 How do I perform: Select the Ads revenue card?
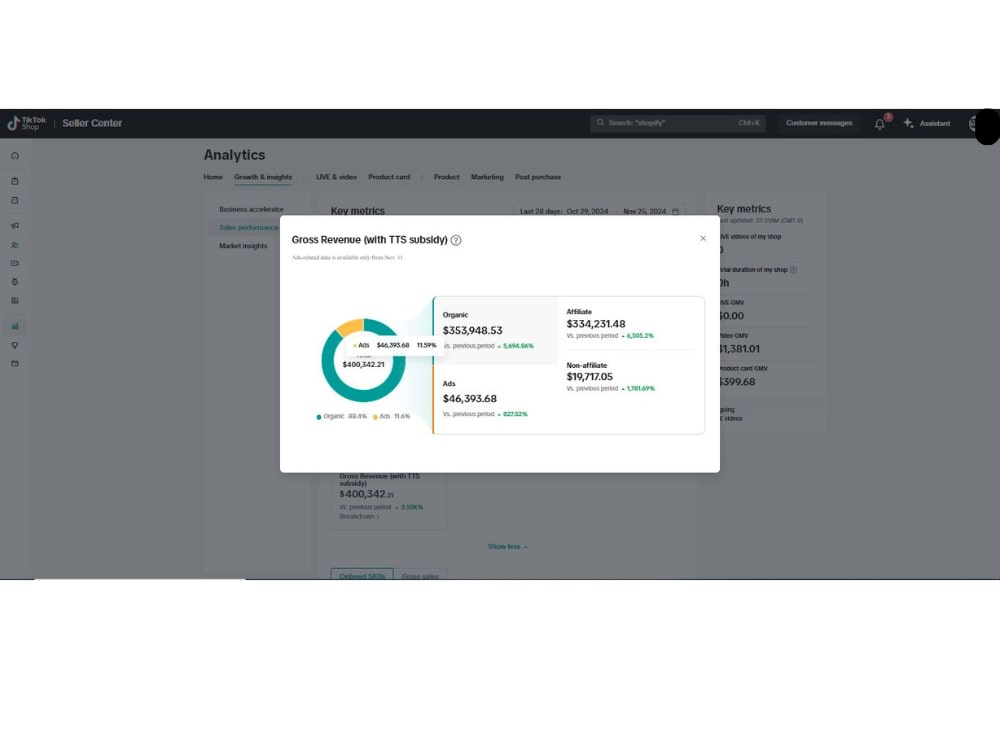pos(496,399)
